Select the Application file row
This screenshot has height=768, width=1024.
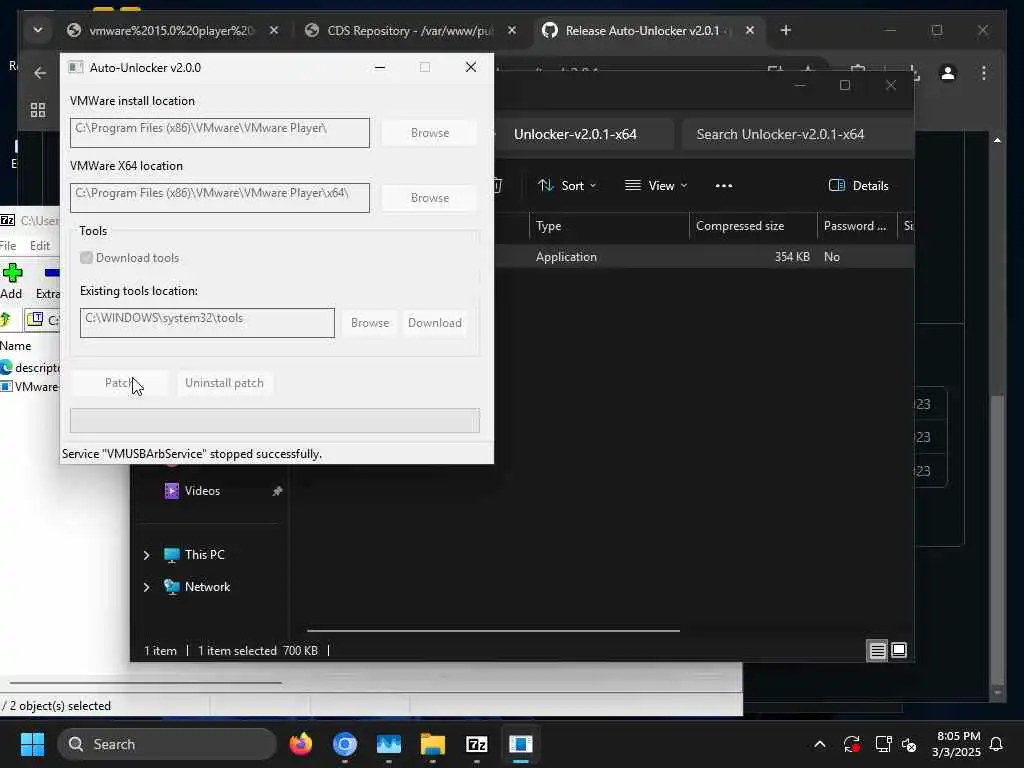coord(704,257)
